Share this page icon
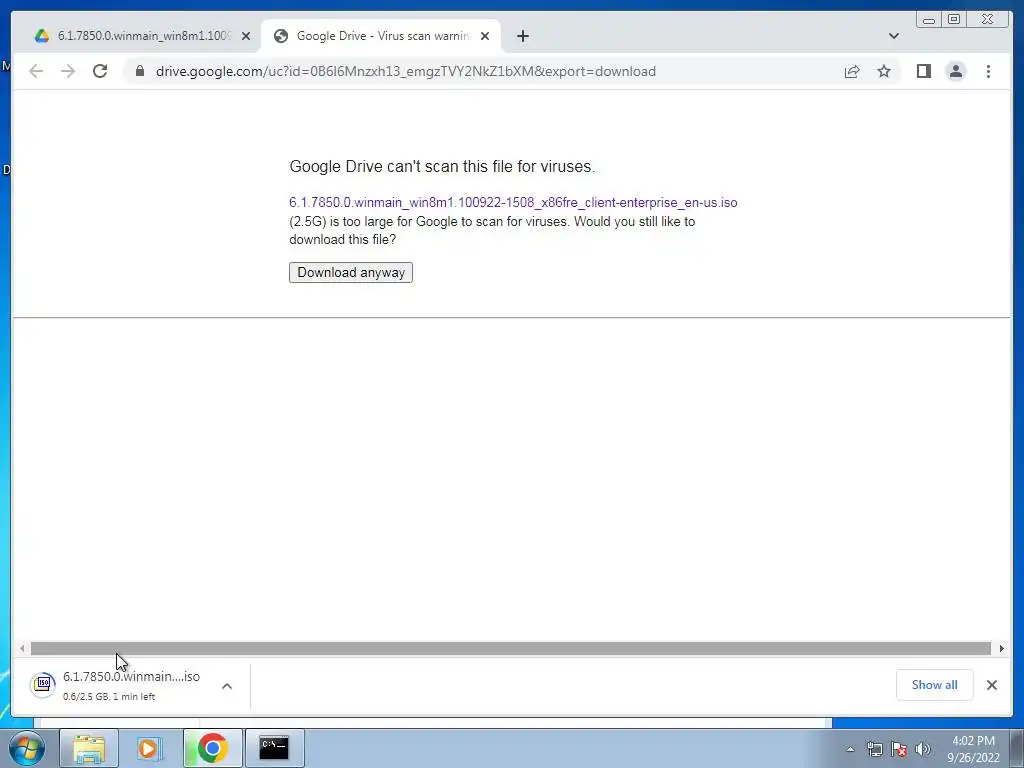This screenshot has height=768, width=1024. coord(852,71)
